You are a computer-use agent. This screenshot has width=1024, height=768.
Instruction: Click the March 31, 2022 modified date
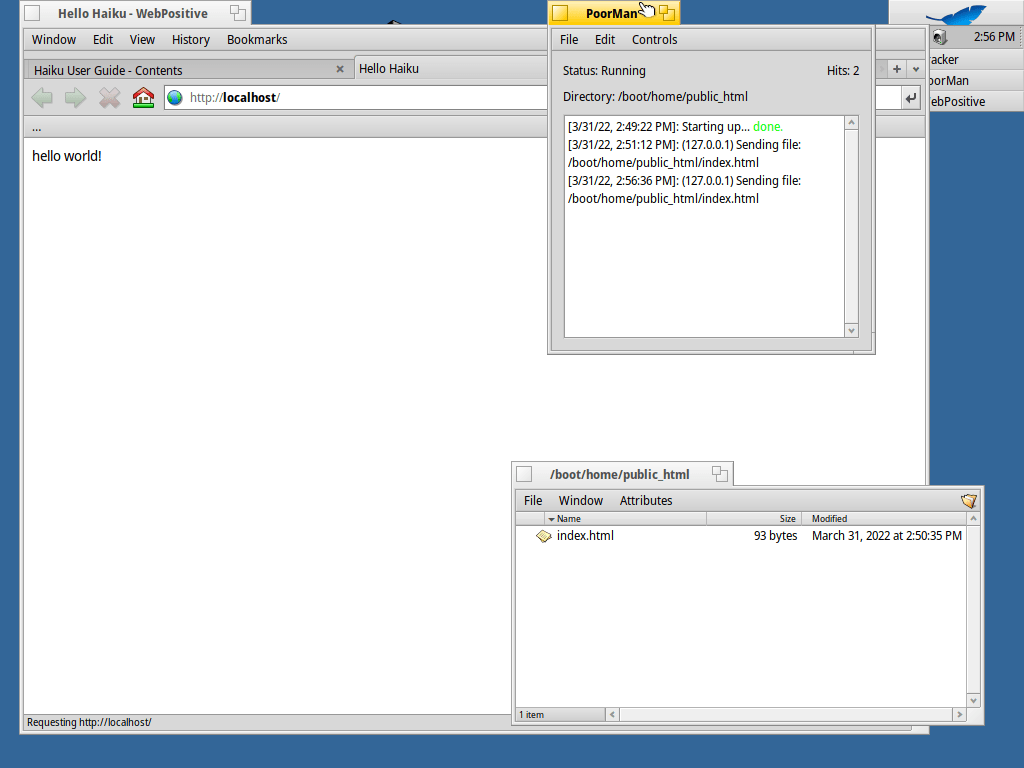click(x=887, y=536)
